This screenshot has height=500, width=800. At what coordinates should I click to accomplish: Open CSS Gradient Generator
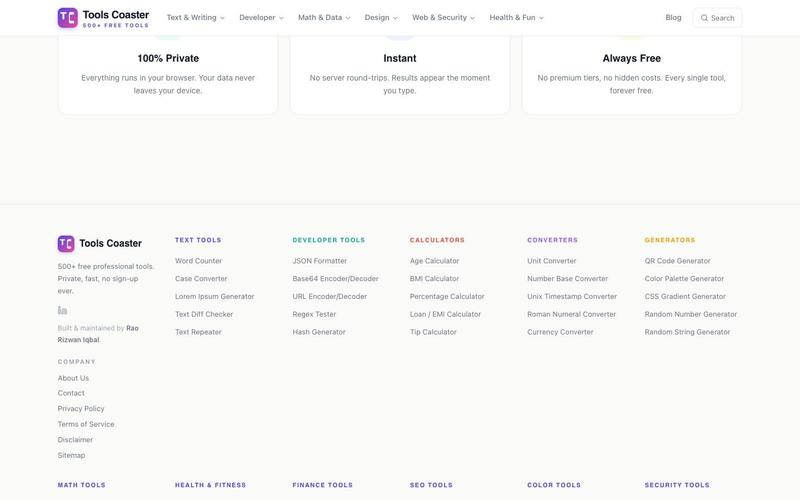[685, 296]
